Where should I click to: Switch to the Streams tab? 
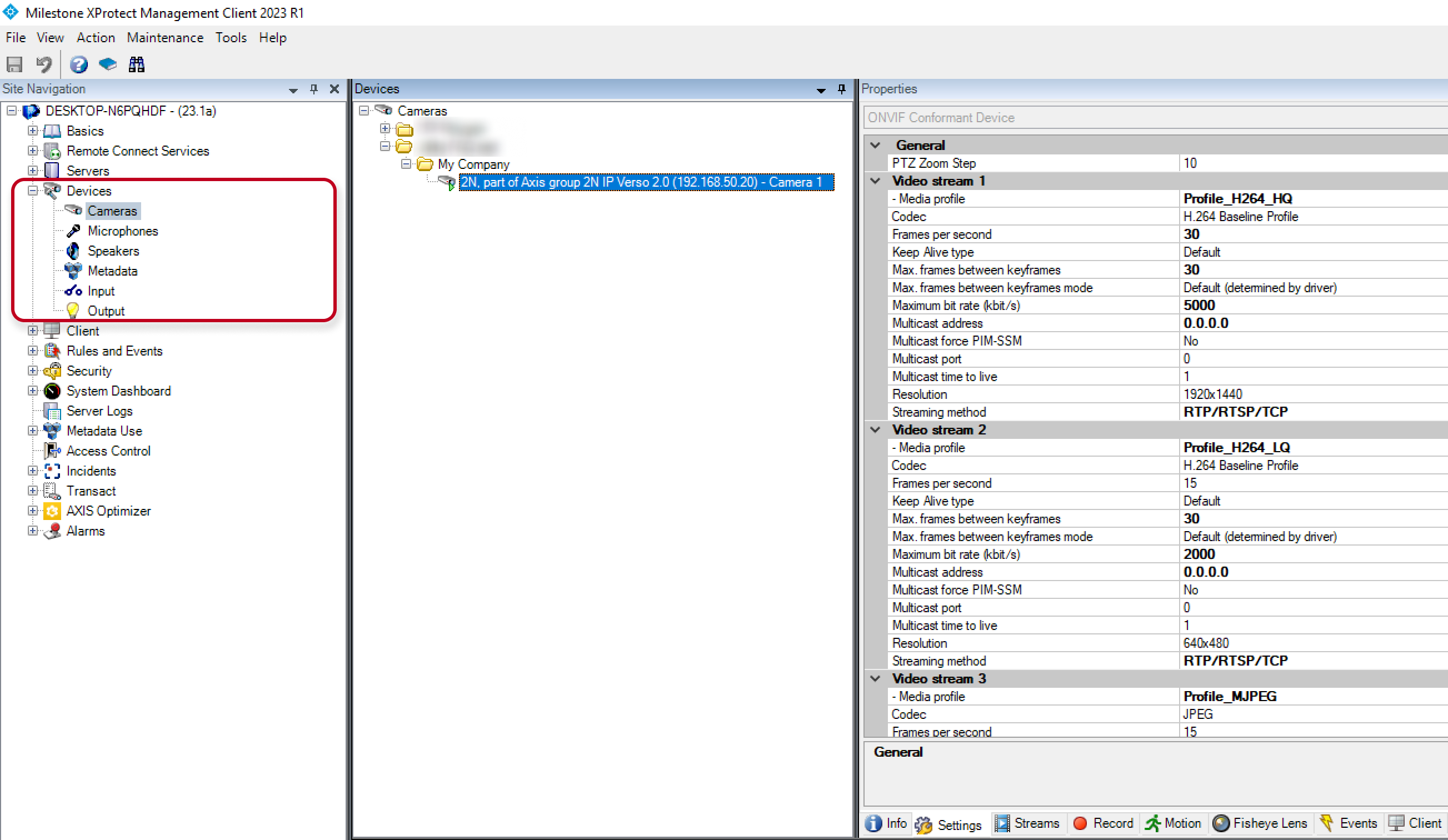click(1027, 824)
